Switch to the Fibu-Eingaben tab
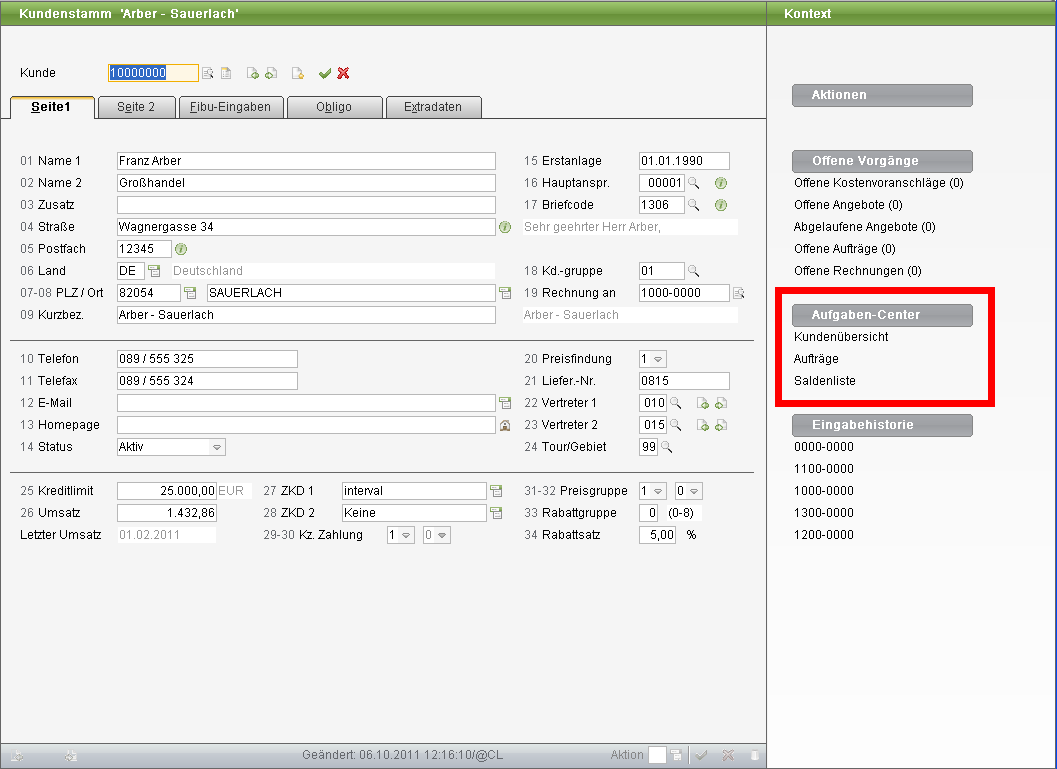1057x769 pixels. (x=231, y=107)
